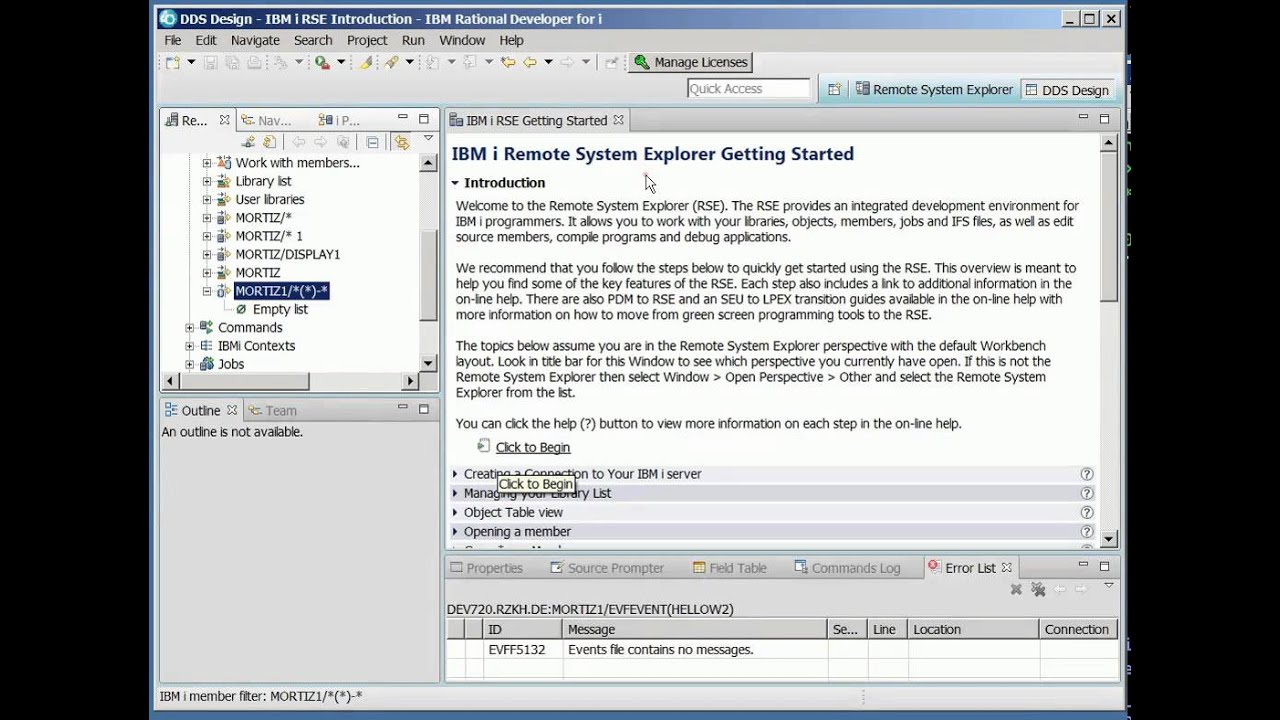Select the Empty list tree item
1280x720 pixels.
pos(280,309)
